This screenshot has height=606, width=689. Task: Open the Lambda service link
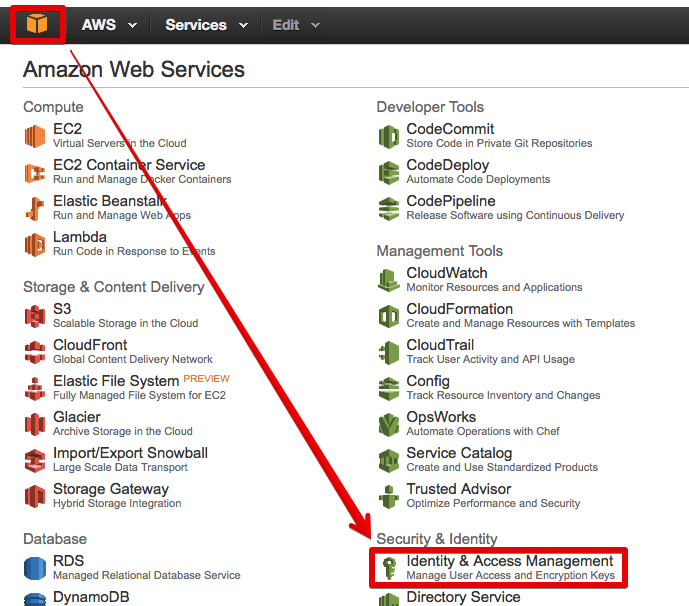pos(80,237)
